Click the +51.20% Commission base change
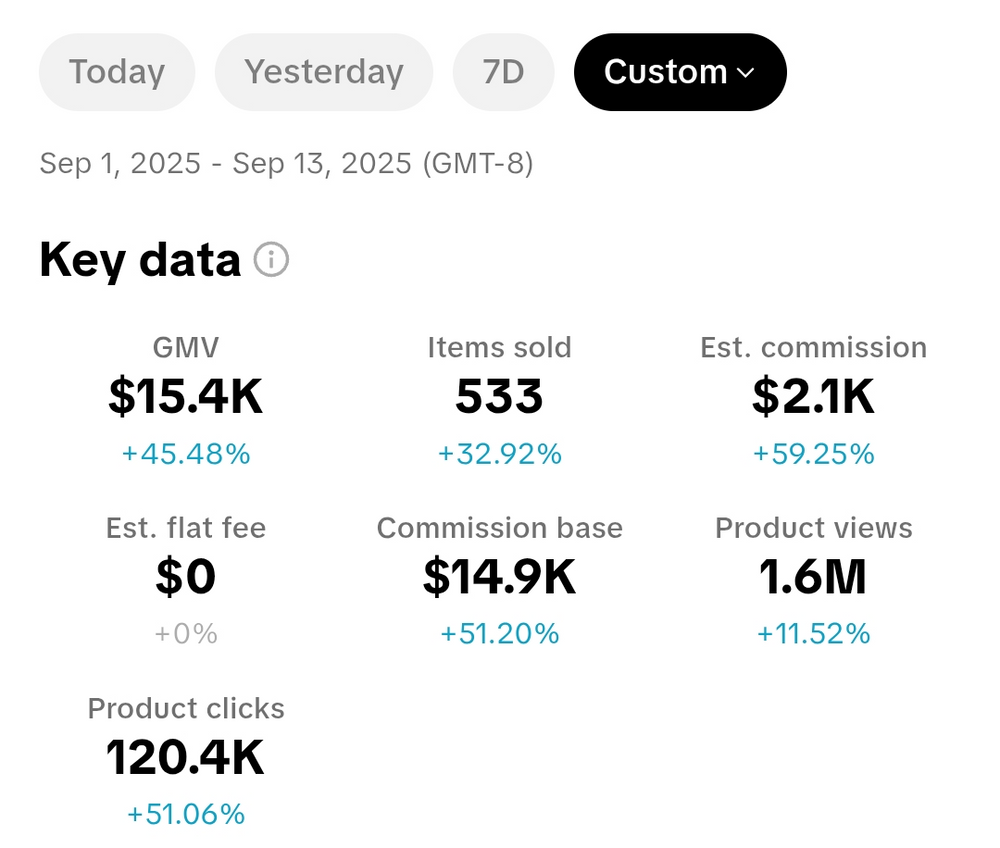Screen dimensions: 1000x848 [499, 634]
